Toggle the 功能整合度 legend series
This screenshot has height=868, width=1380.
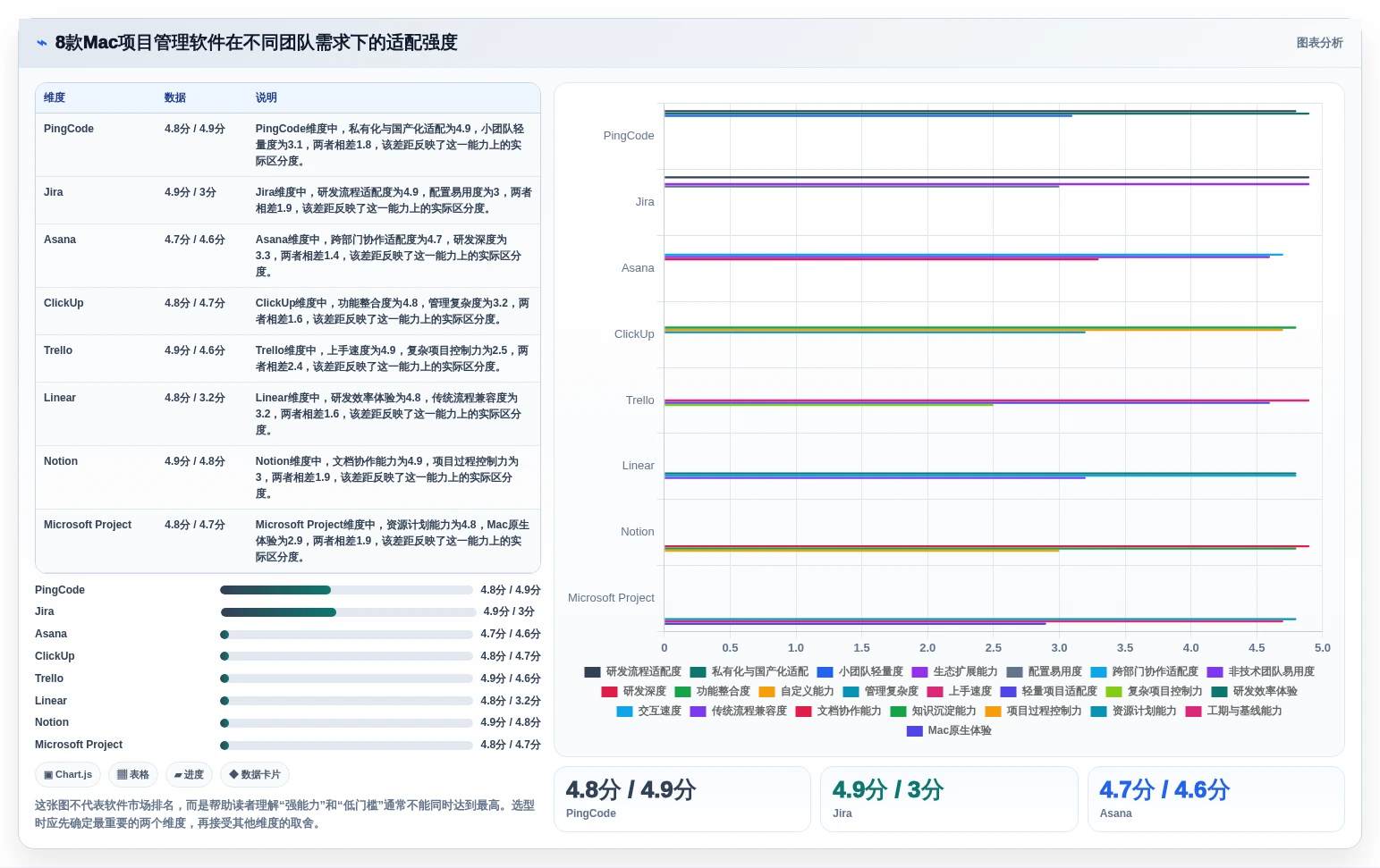click(713, 691)
